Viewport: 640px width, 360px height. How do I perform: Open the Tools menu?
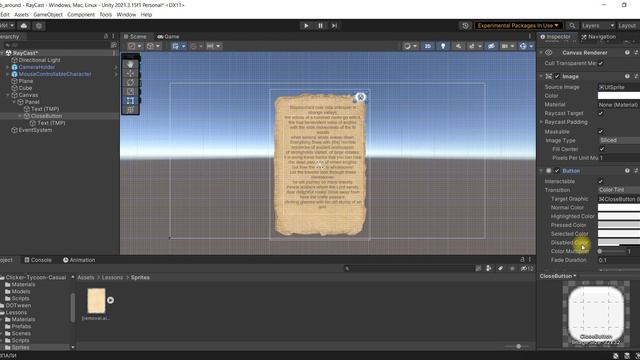[x=106, y=14]
